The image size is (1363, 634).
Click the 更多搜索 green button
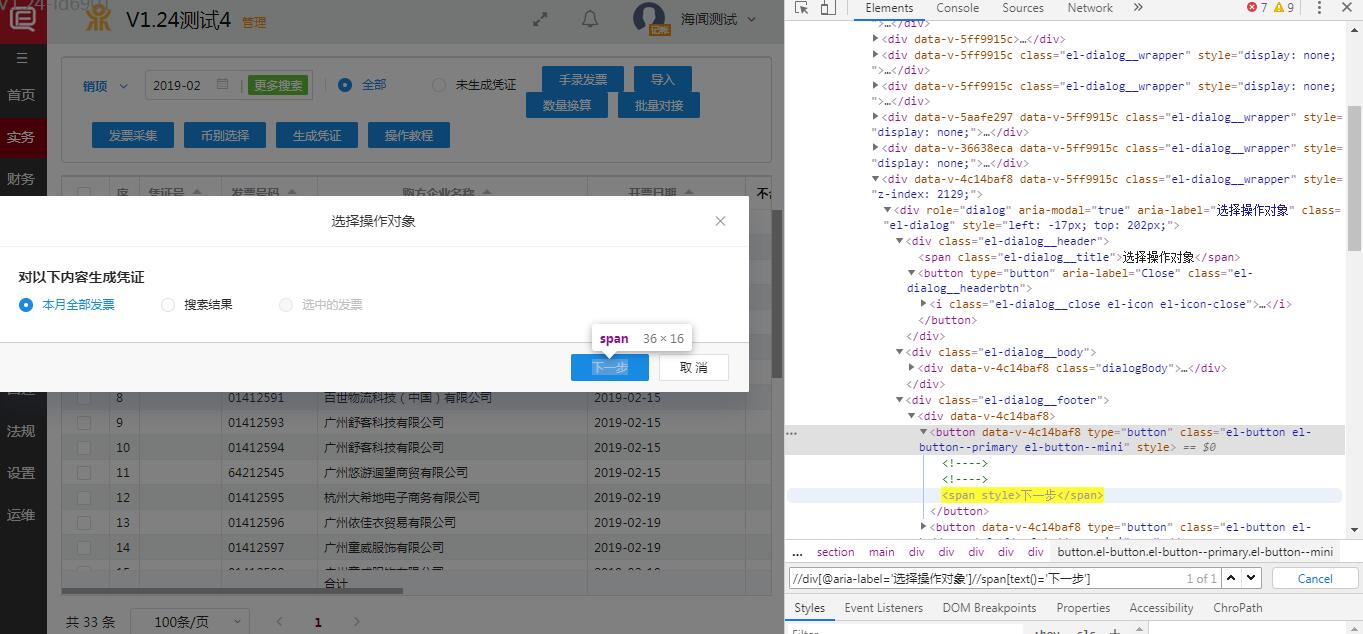pyautogui.click(x=278, y=86)
